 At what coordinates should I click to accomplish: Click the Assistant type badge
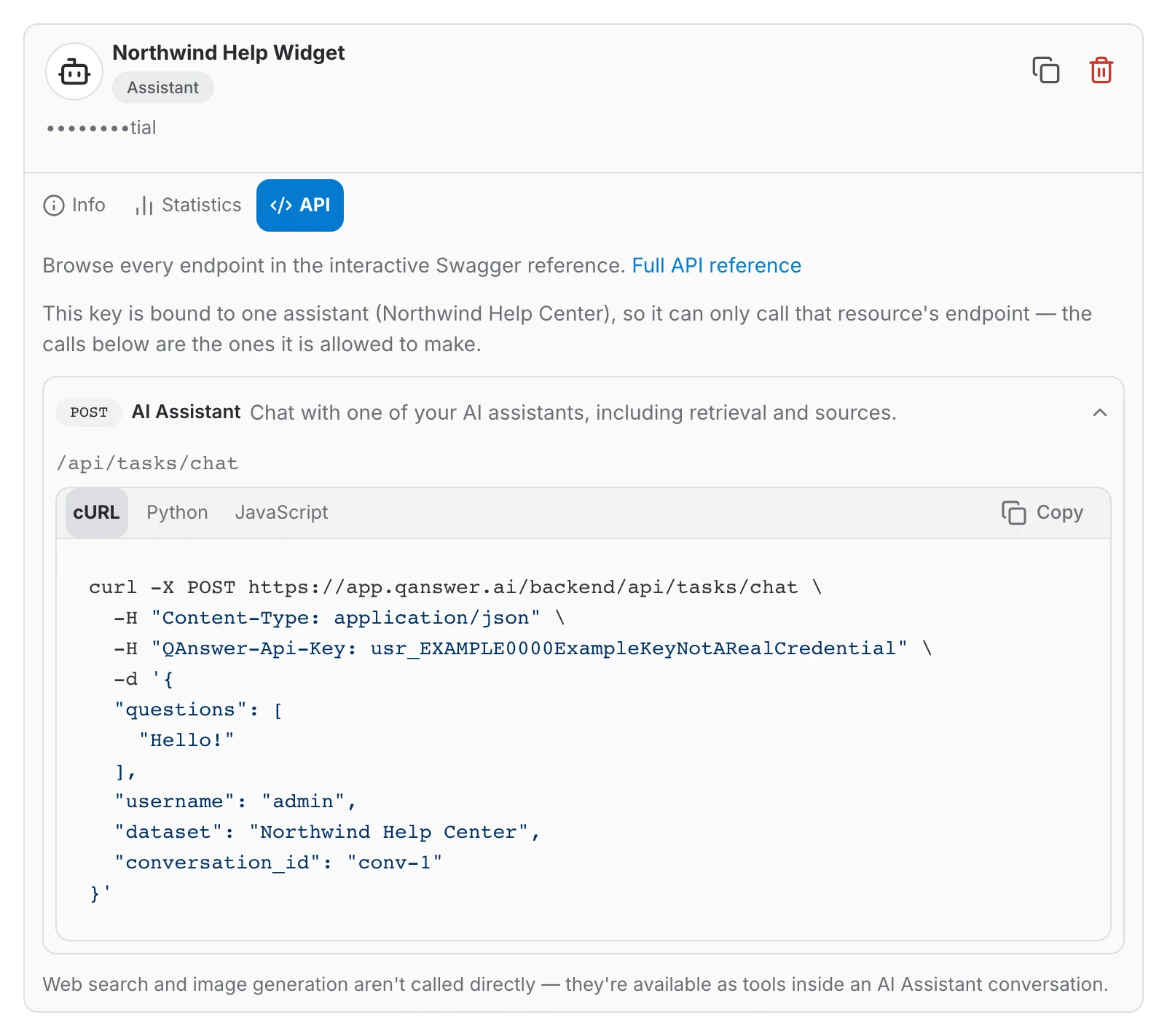[x=162, y=87]
